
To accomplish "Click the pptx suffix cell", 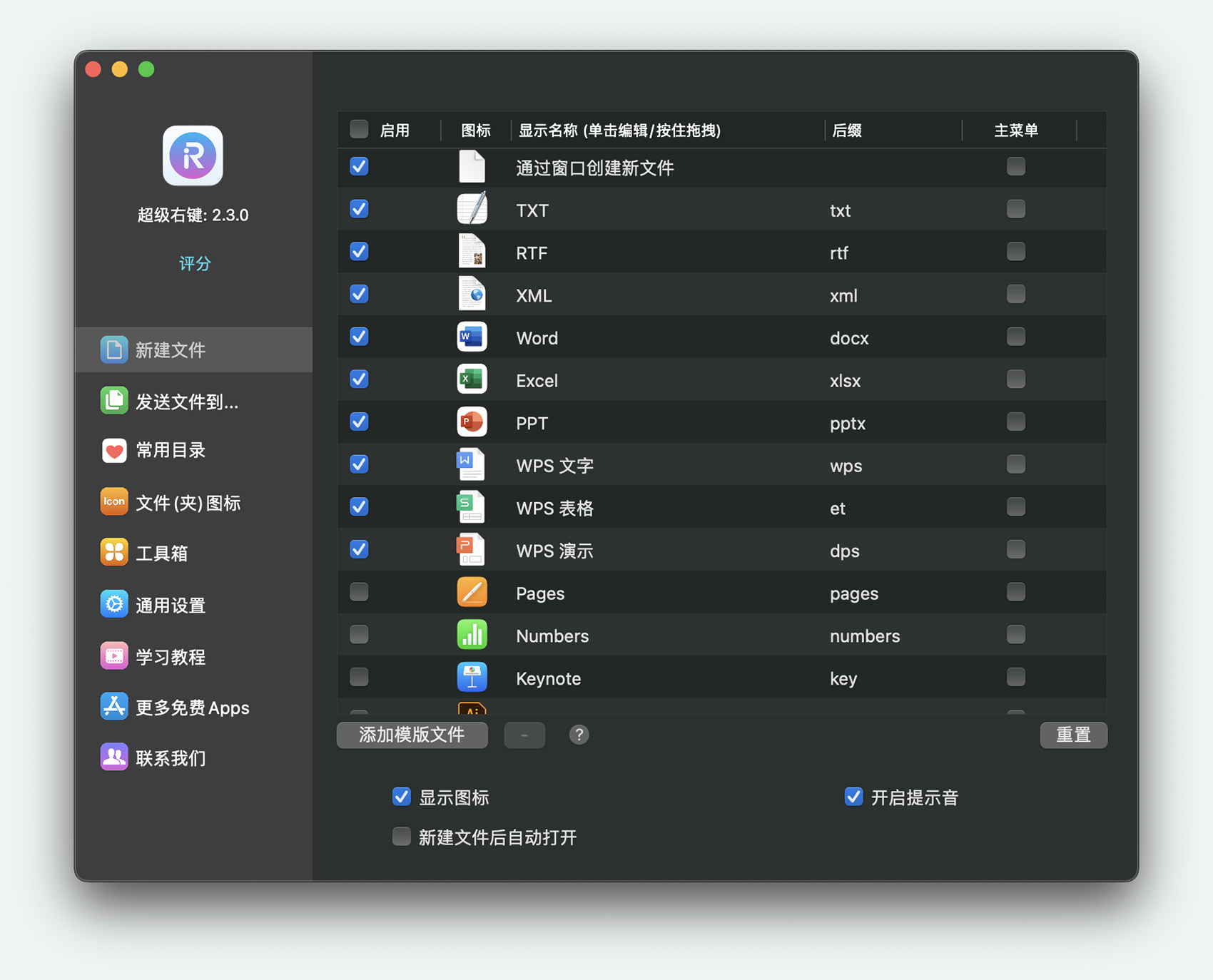I will [x=848, y=424].
